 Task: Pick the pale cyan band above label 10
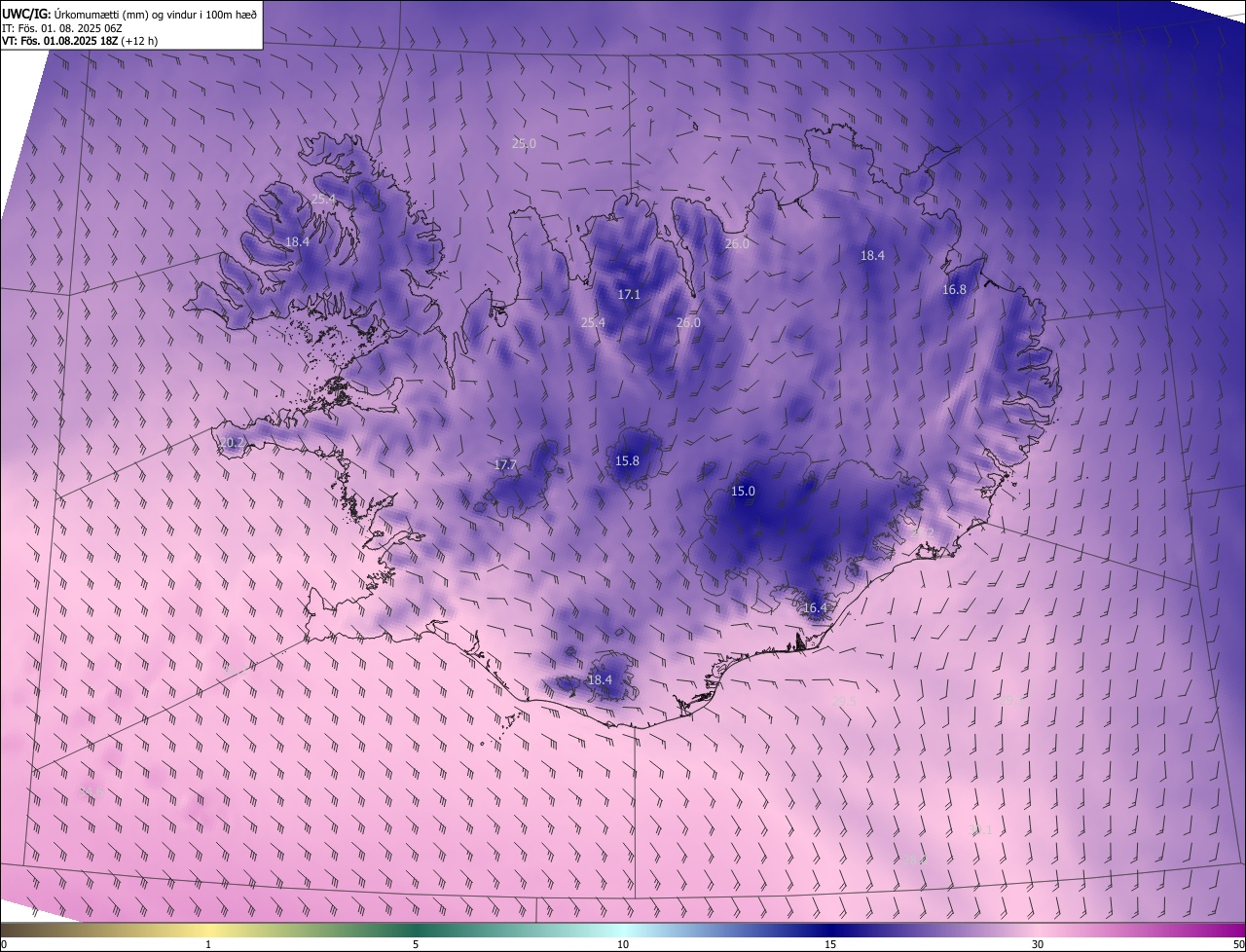tap(623, 930)
